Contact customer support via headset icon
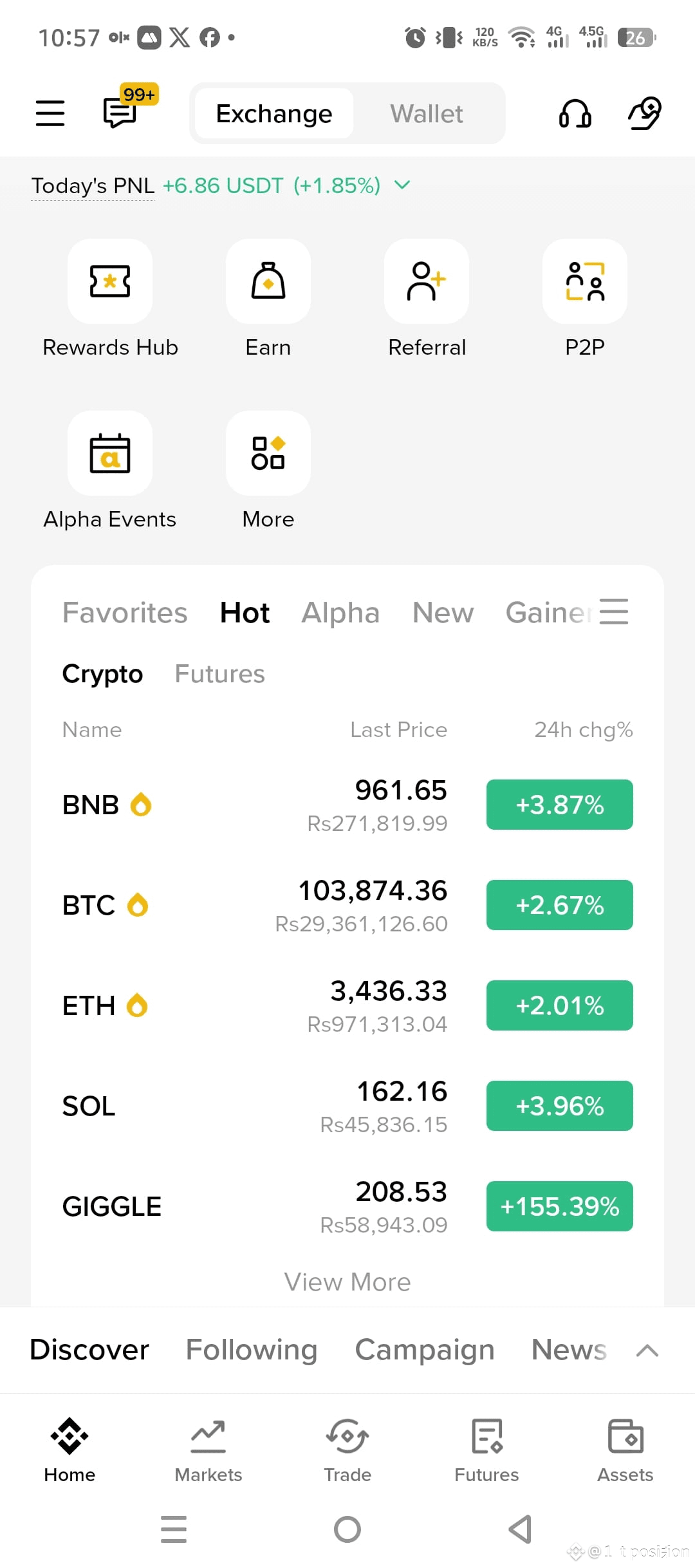The width and height of the screenshot is (695, 1568). coord(575,113)
